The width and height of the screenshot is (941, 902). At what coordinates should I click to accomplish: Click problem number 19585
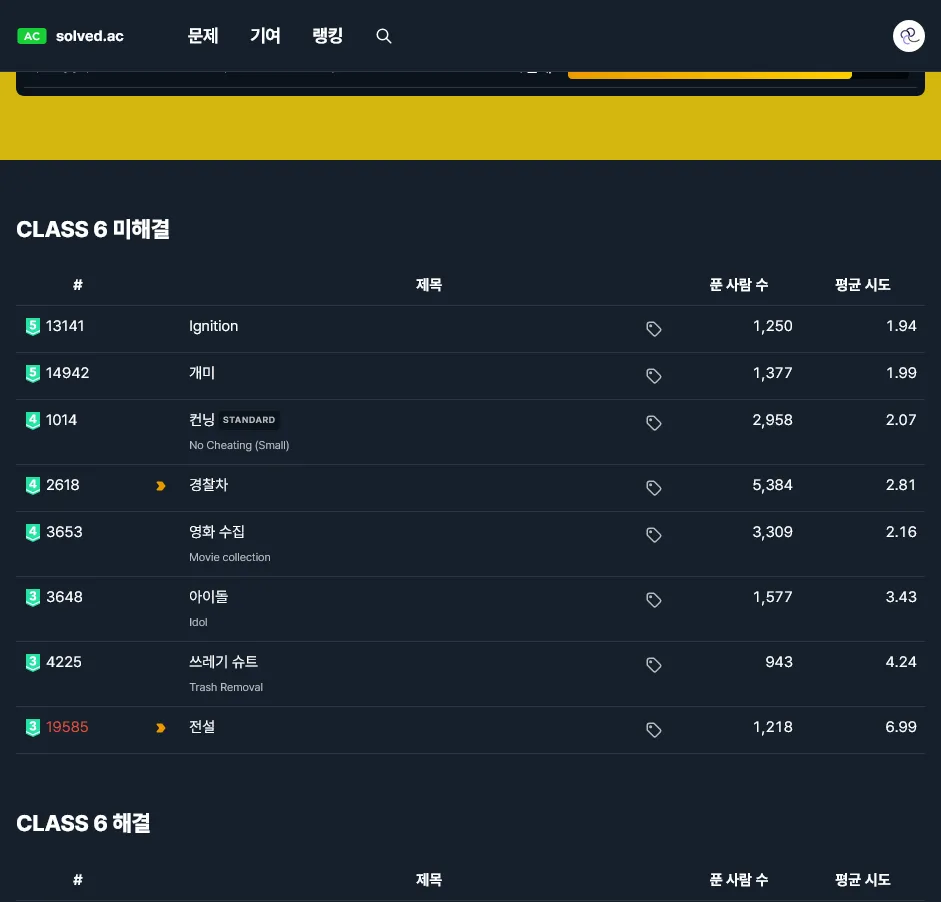pos(67,727)
